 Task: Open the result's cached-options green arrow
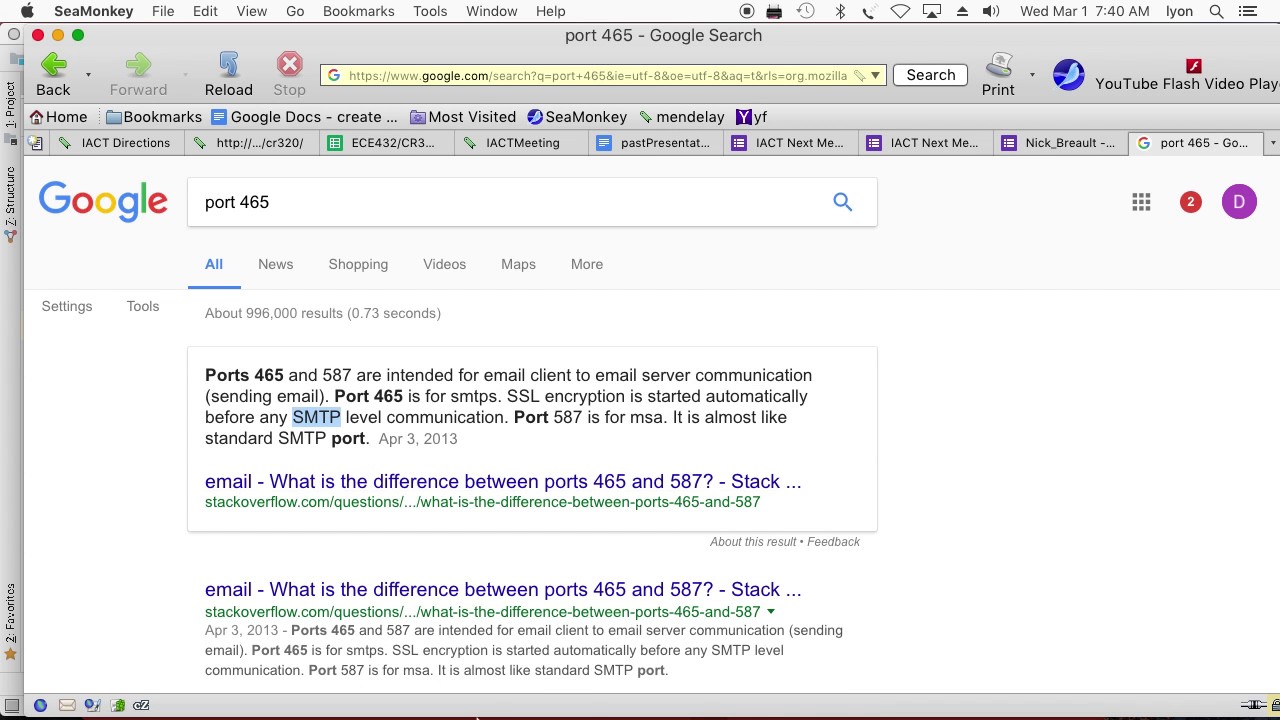pos(770,612)
